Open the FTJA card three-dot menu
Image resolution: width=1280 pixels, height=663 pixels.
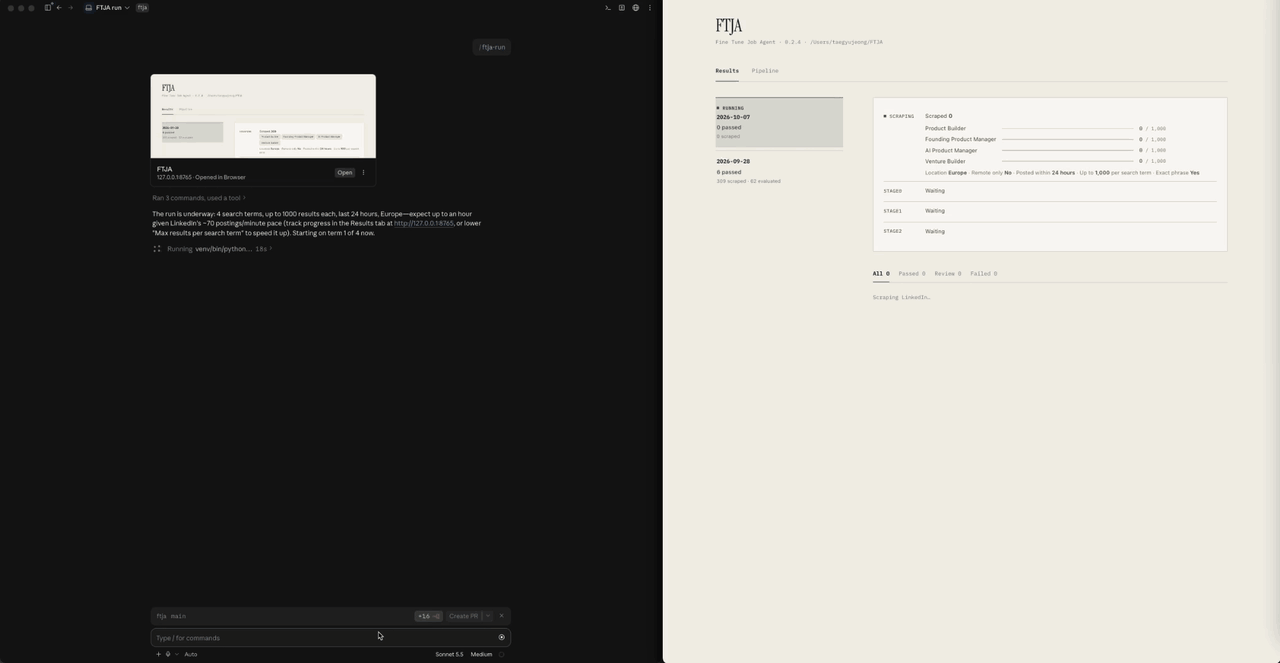[363, 173]
